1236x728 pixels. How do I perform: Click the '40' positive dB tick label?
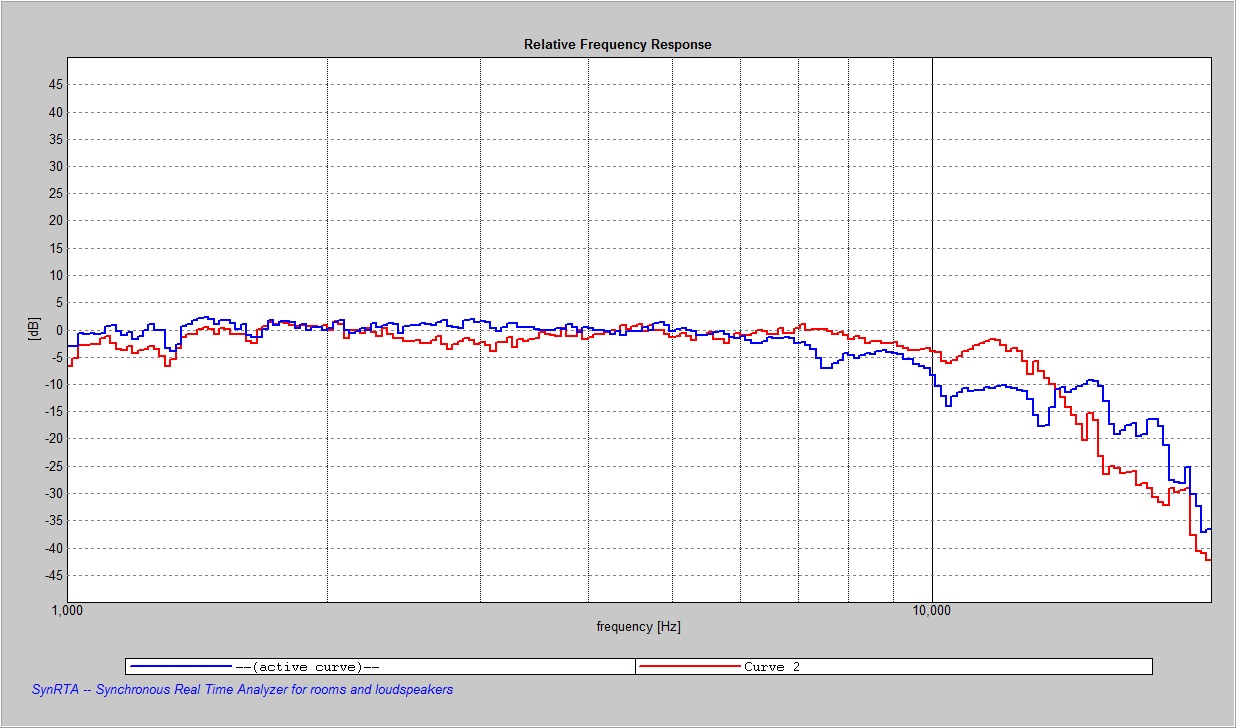pos(56,112)
